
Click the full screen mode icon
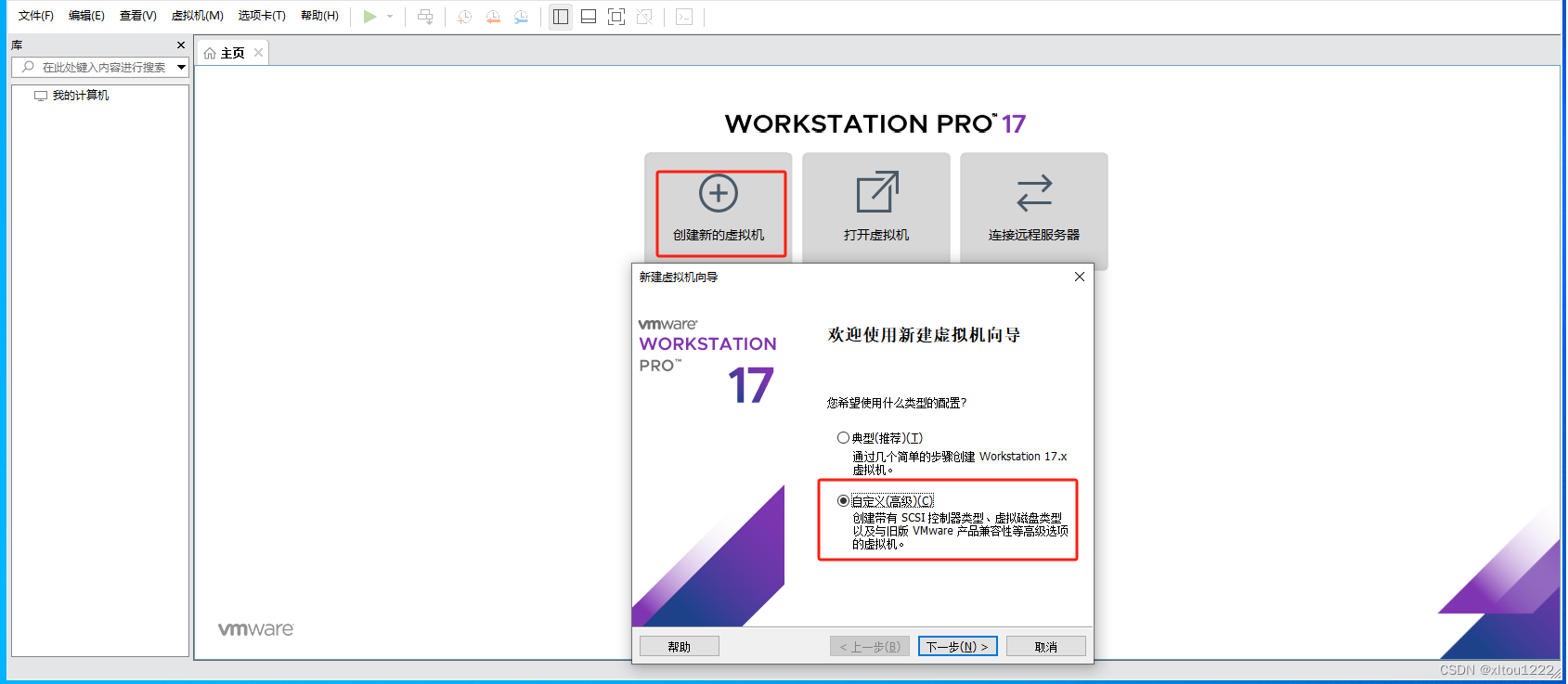pos(616,17)
